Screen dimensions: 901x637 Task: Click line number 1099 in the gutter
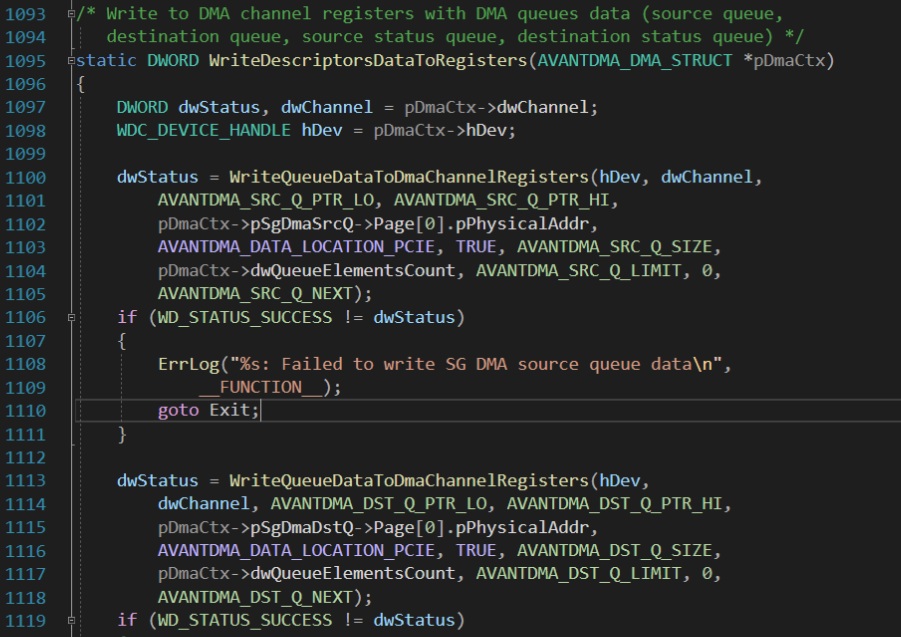click(25, 154)
